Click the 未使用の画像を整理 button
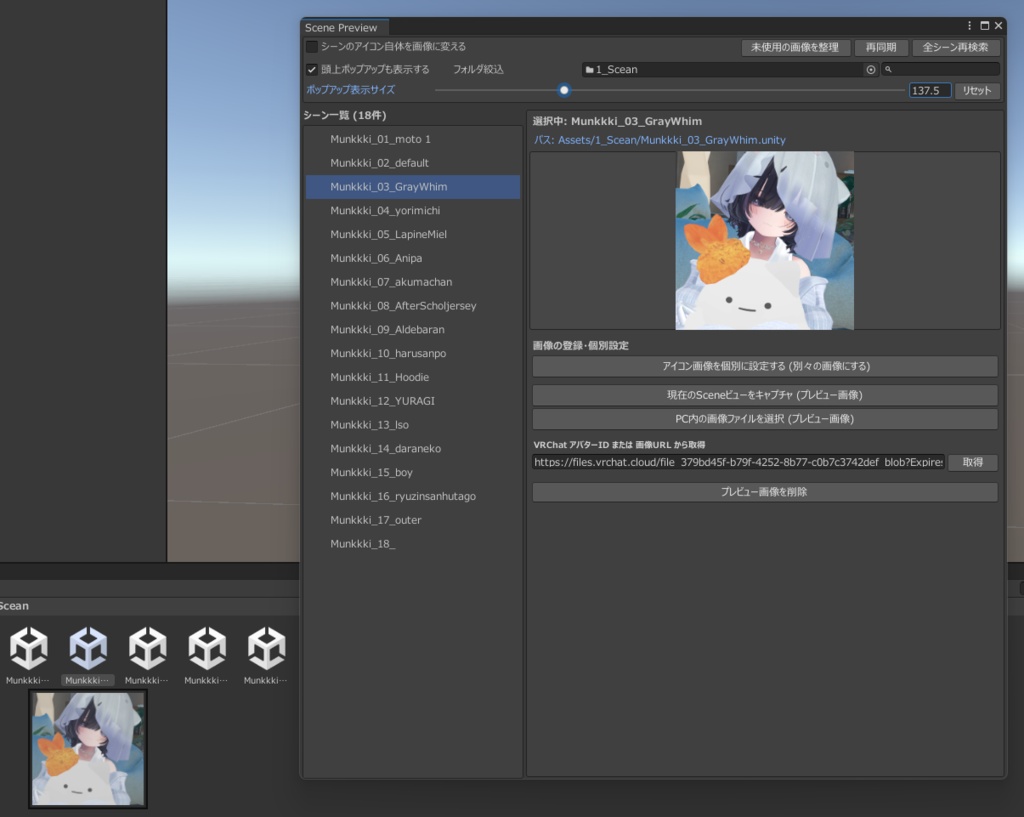Screen dimensions: 1024x817 point(795,47)
